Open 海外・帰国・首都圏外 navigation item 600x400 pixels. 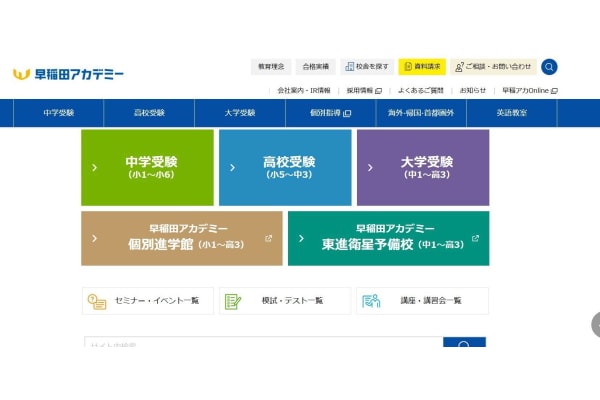point(421,113)
